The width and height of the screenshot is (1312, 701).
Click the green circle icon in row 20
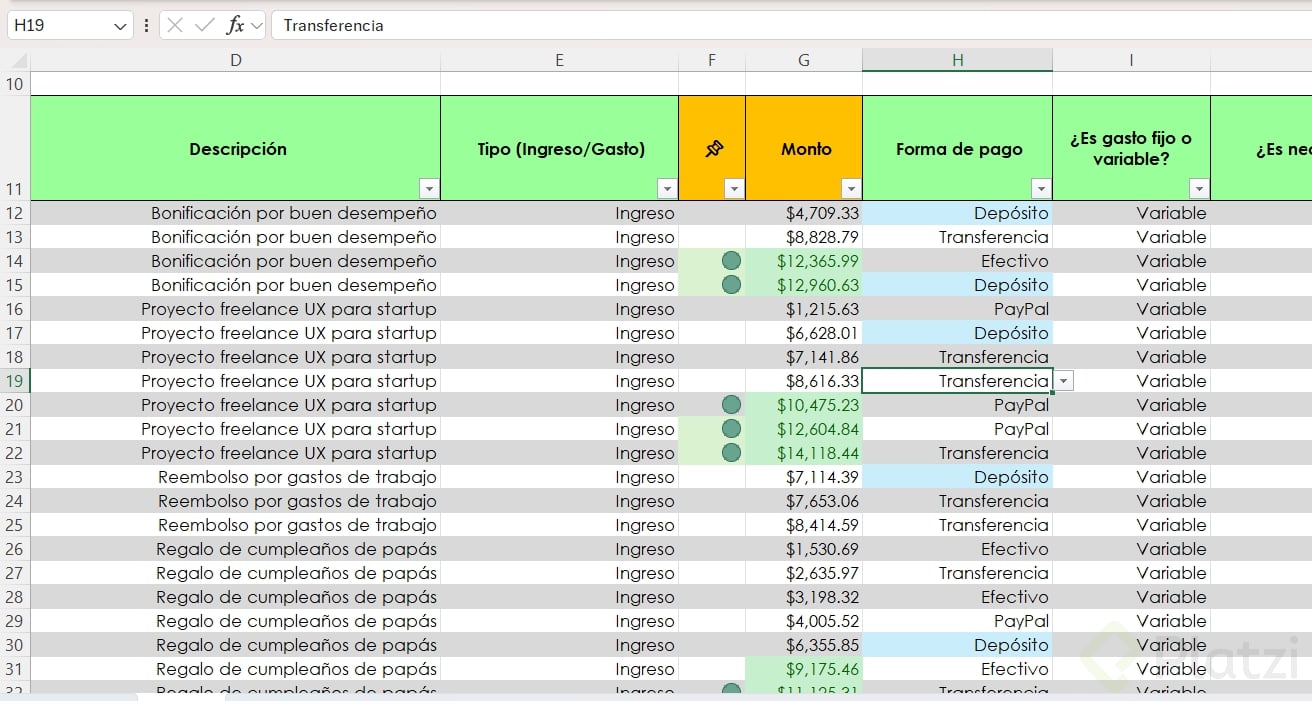pos(731,405)
